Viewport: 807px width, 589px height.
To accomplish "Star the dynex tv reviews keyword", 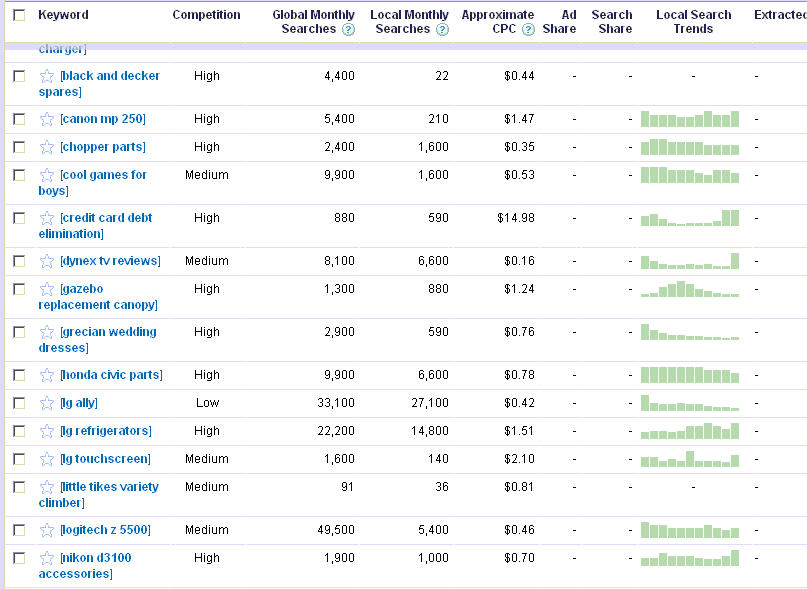I will (47, 261).
